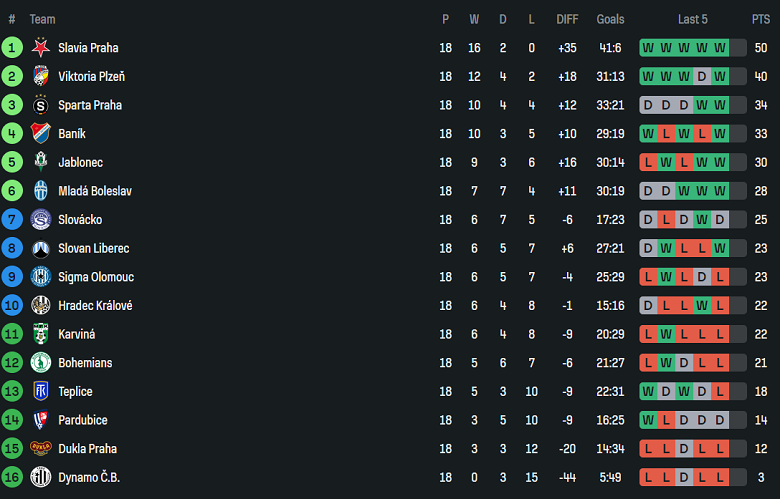Click Slavia Praha's most recent win badge
The width and height of the screenshot is (780, 499).
point(720,47)
